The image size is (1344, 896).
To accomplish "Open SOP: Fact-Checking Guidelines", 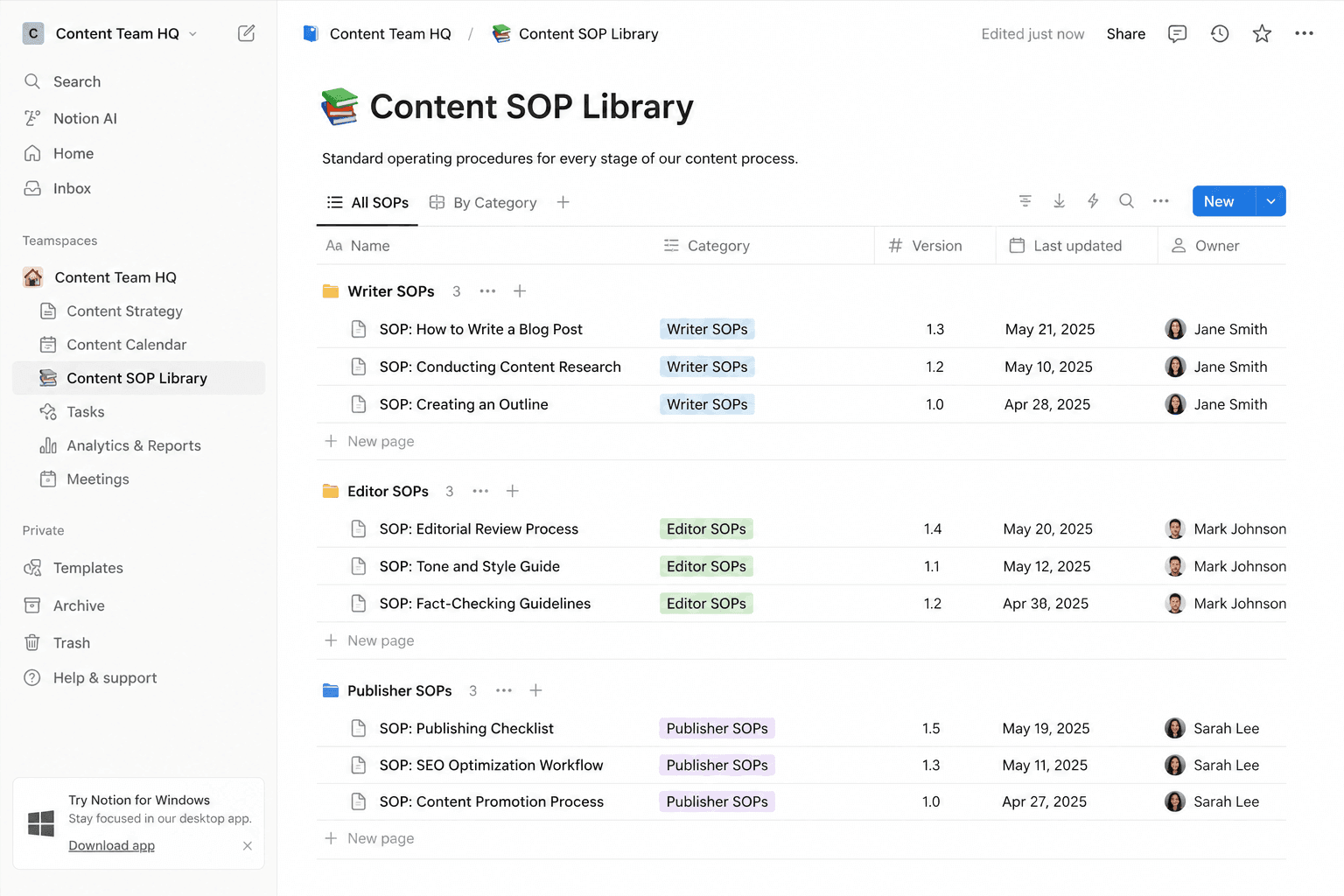I will coord(485,604).
